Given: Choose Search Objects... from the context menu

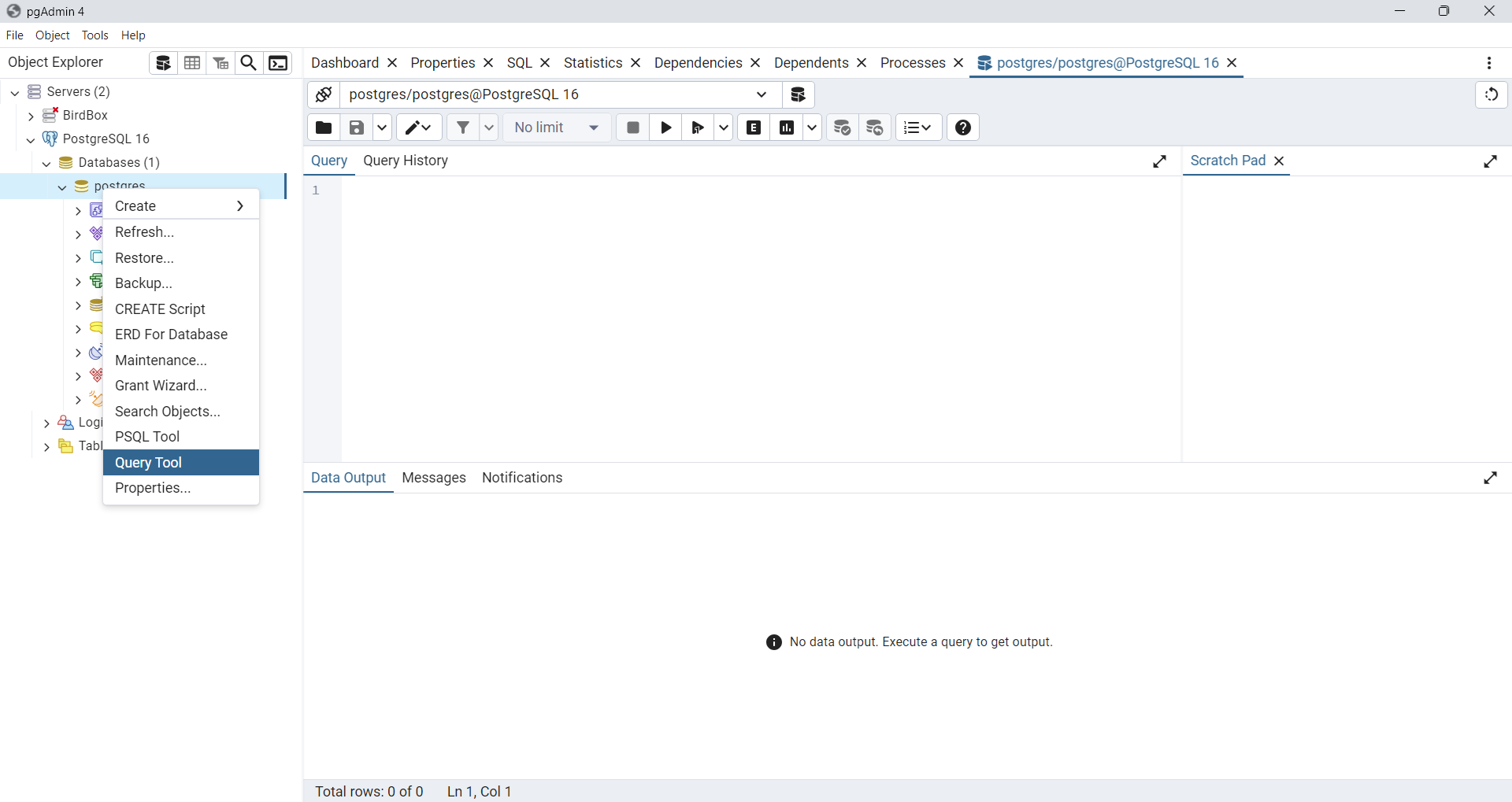Looking at the screenshot, I should (x=181, y=412).
